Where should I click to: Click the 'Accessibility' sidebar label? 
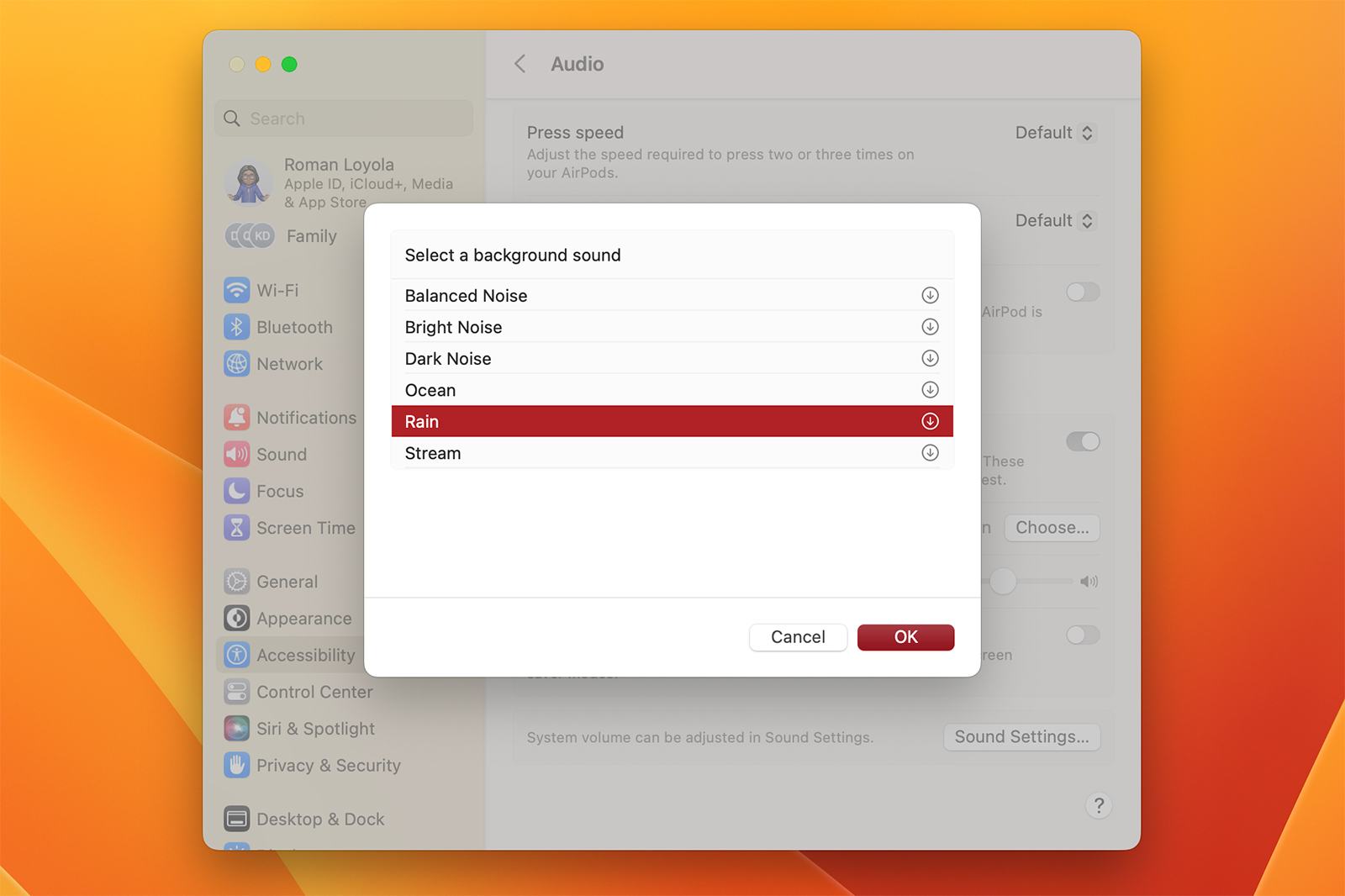pos(306,655)
